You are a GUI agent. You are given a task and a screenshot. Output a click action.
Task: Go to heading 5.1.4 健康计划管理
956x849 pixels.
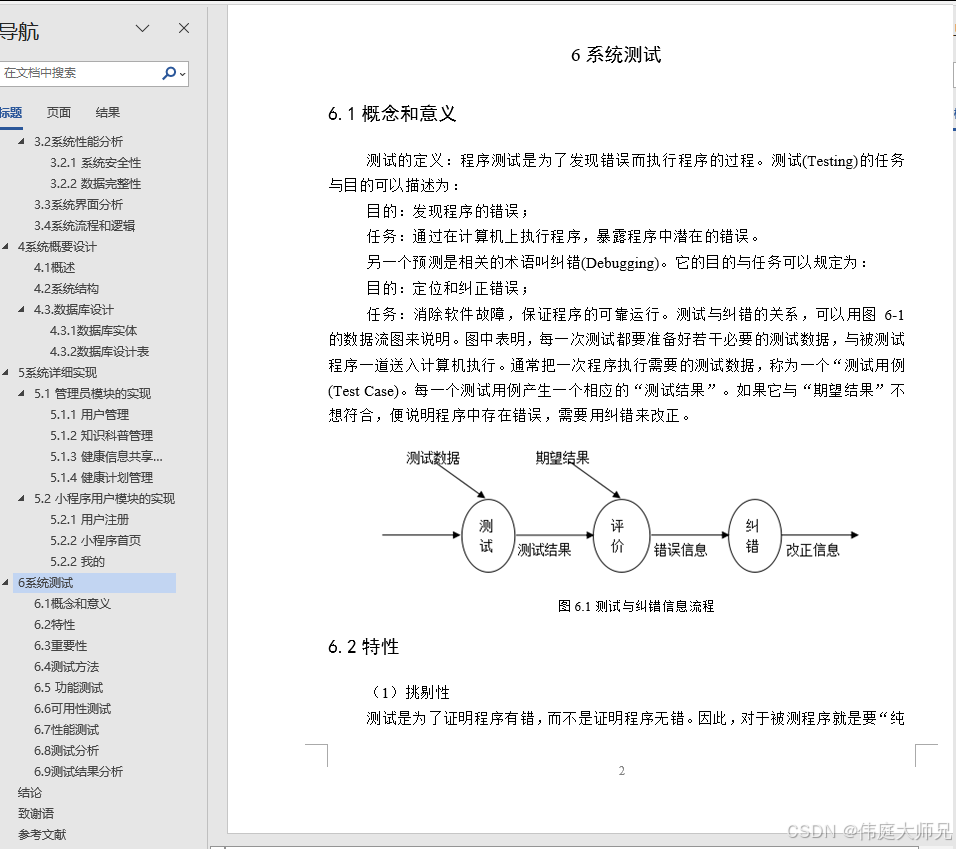click(x=101, y=478)
